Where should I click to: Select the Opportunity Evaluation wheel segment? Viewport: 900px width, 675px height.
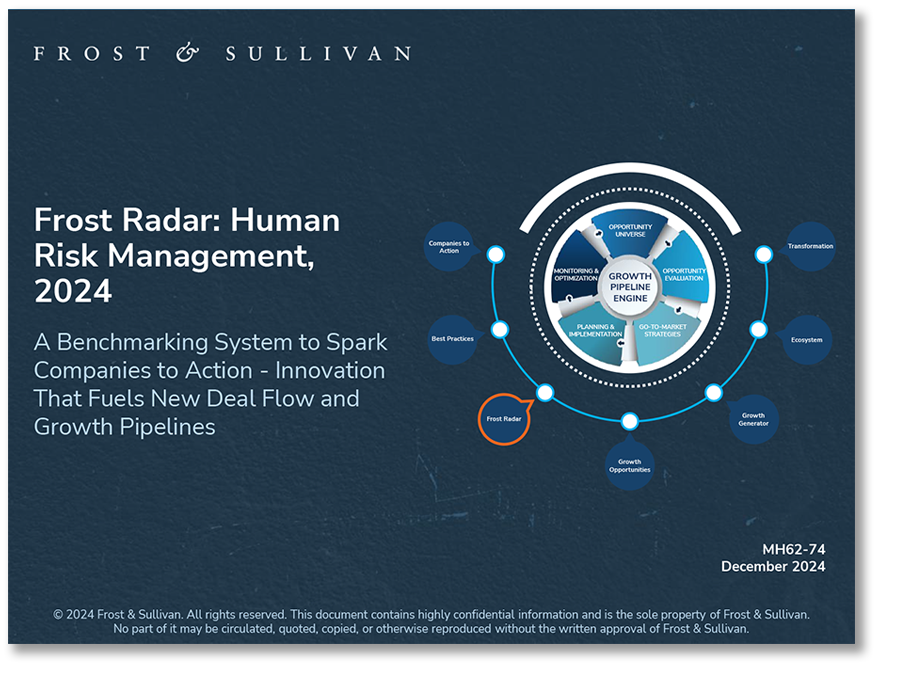pos(684,274)
